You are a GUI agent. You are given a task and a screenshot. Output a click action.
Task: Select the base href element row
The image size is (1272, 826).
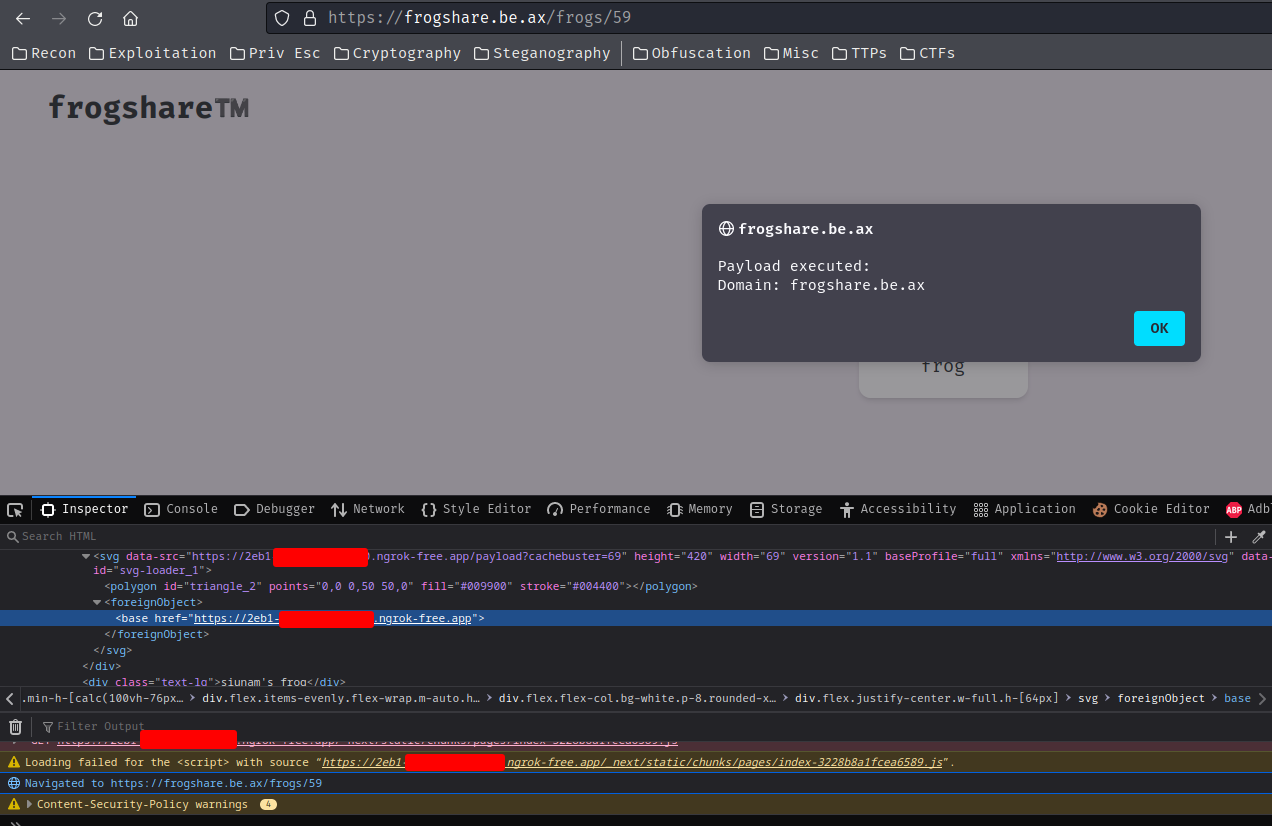(x=636, y=618)
